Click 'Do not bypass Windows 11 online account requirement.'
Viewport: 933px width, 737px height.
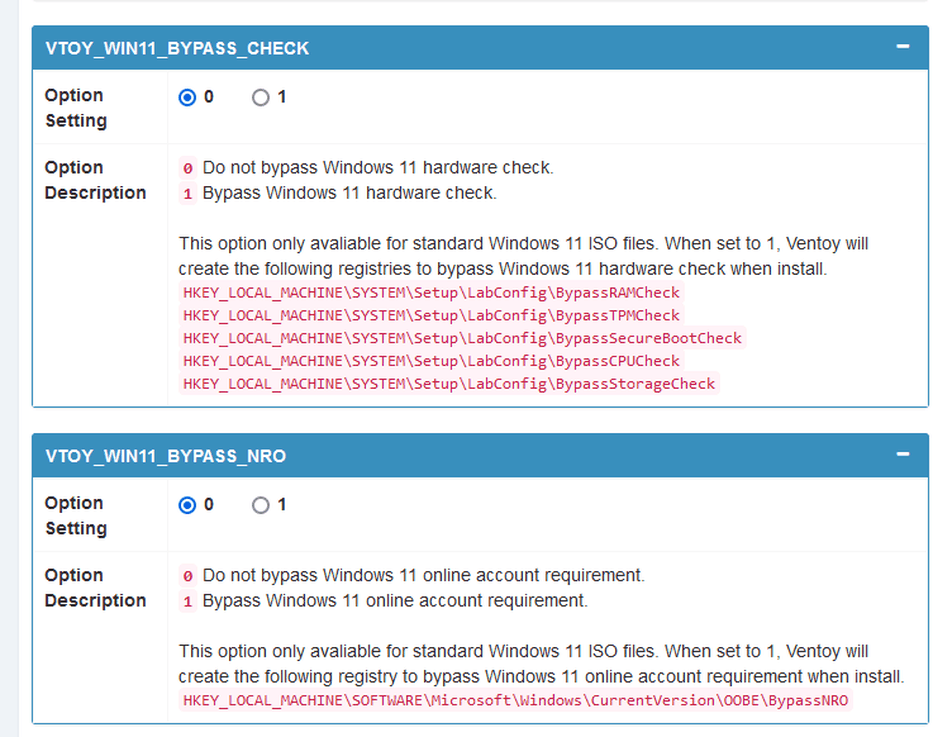point(424,575)
